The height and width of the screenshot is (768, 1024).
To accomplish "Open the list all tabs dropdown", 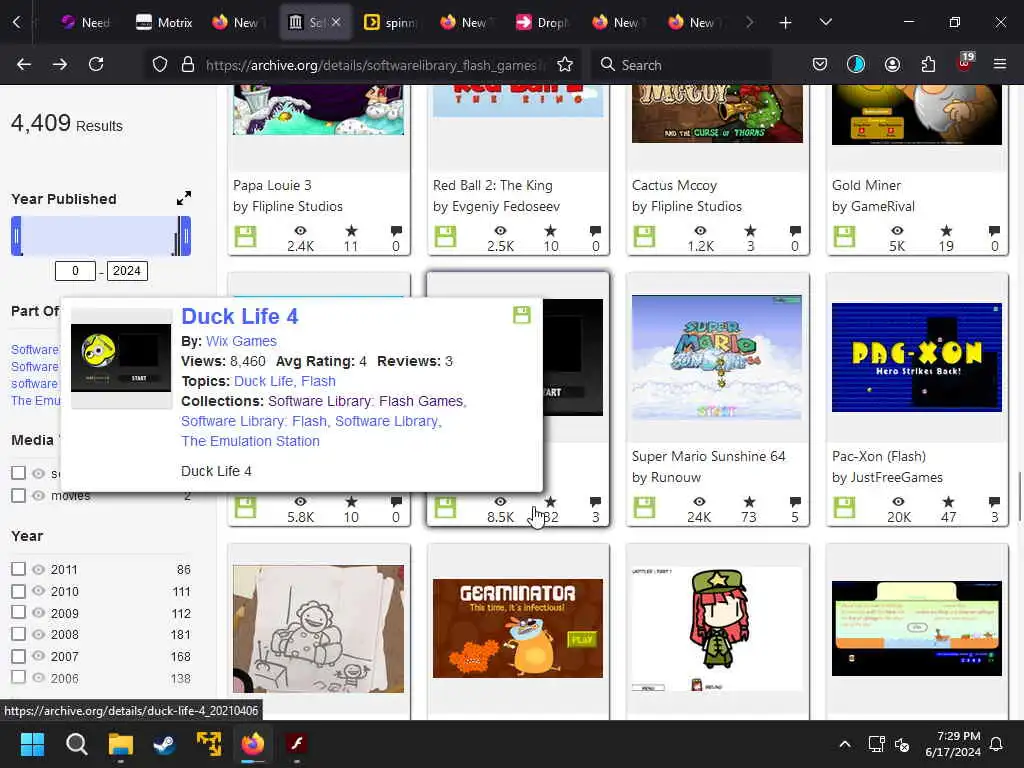I will (825, 22).
